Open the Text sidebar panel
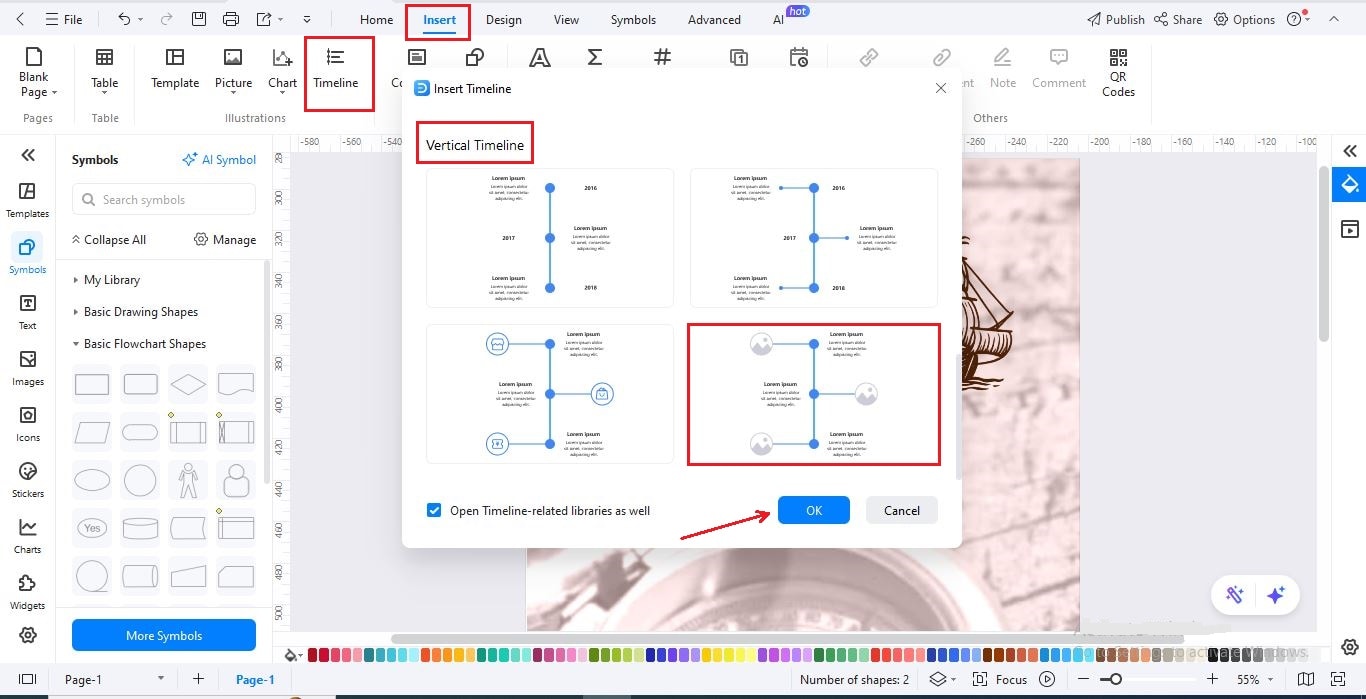 28,312
